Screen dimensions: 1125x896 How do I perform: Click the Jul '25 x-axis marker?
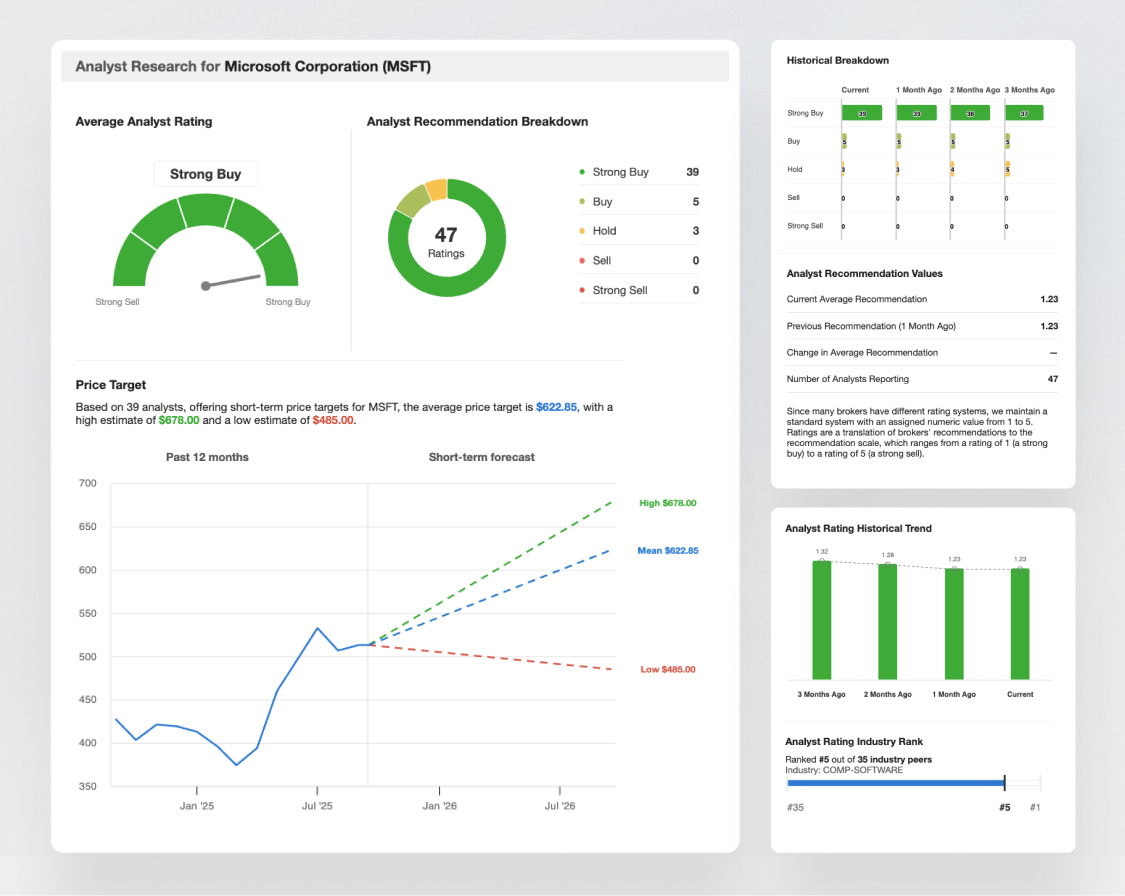[x=317, y=805]
